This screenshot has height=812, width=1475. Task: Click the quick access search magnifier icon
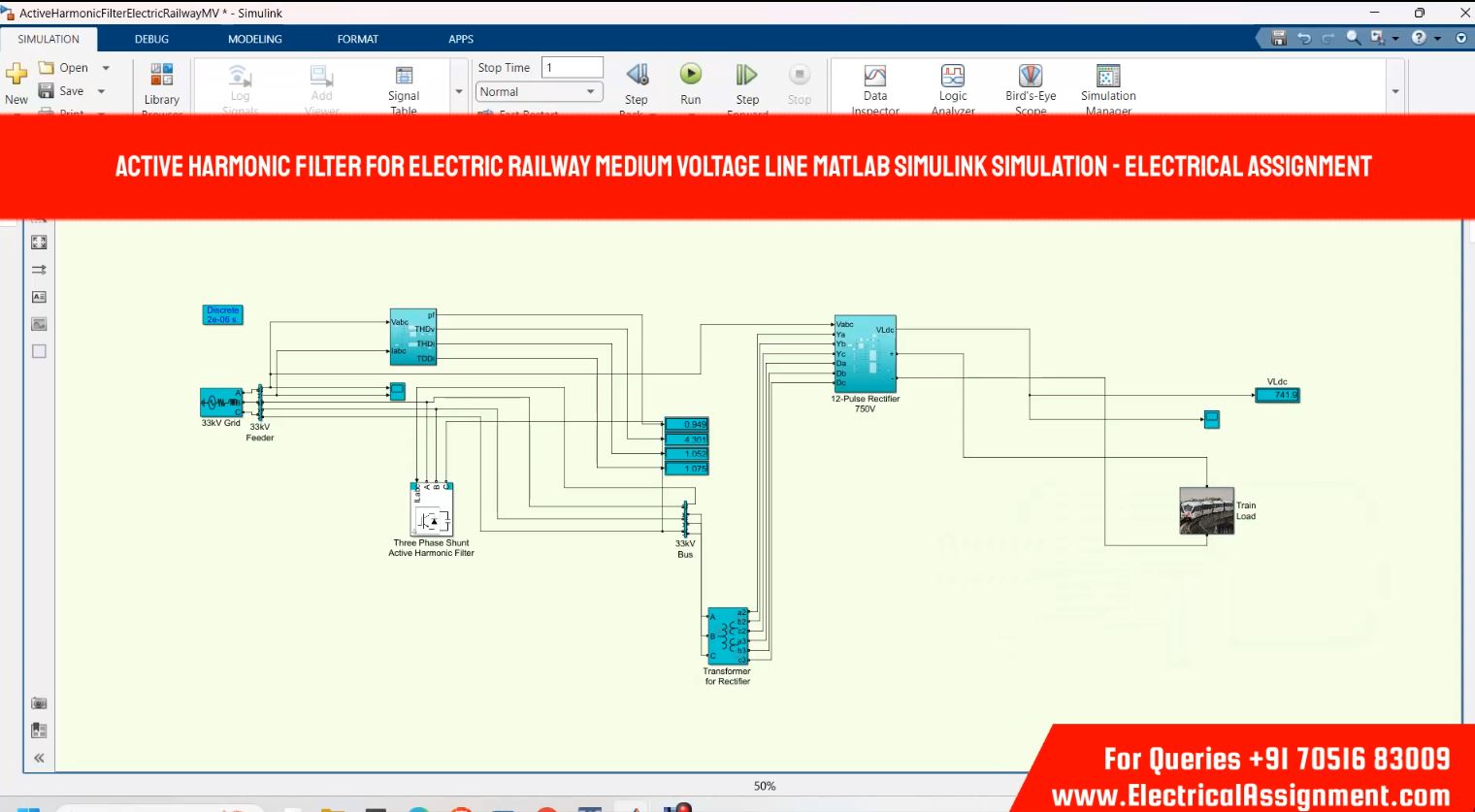click(x=1353, y=38)
